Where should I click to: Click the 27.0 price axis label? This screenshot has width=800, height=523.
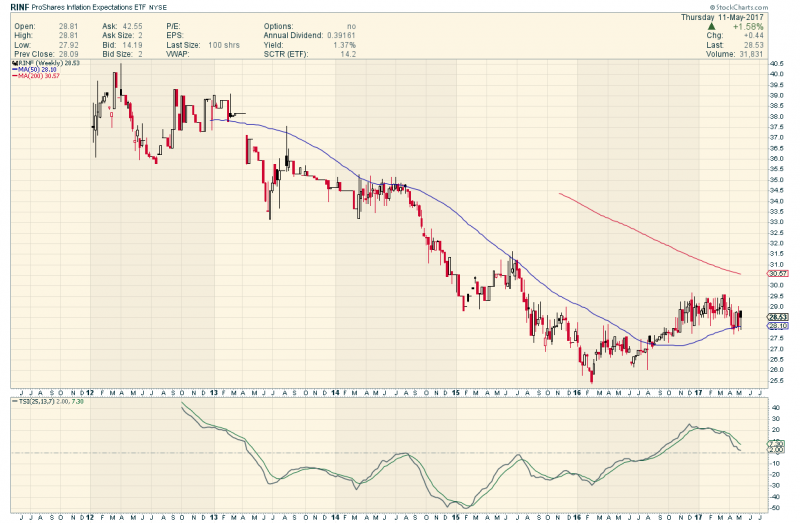point(778,349)
